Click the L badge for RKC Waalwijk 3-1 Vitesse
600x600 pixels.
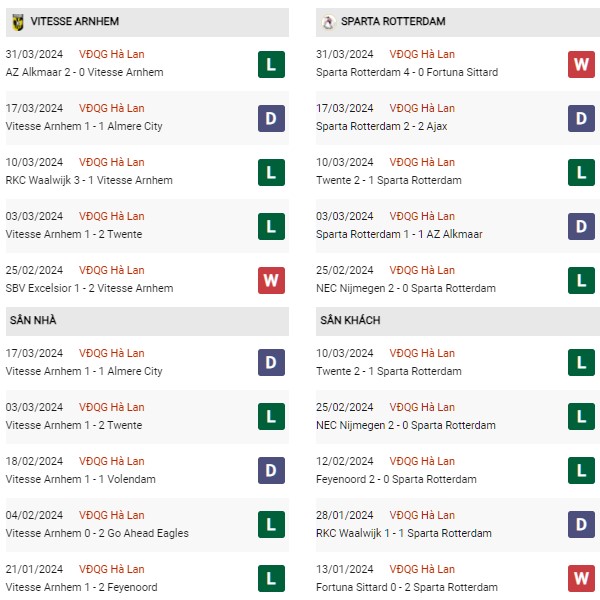coord(271,172)
